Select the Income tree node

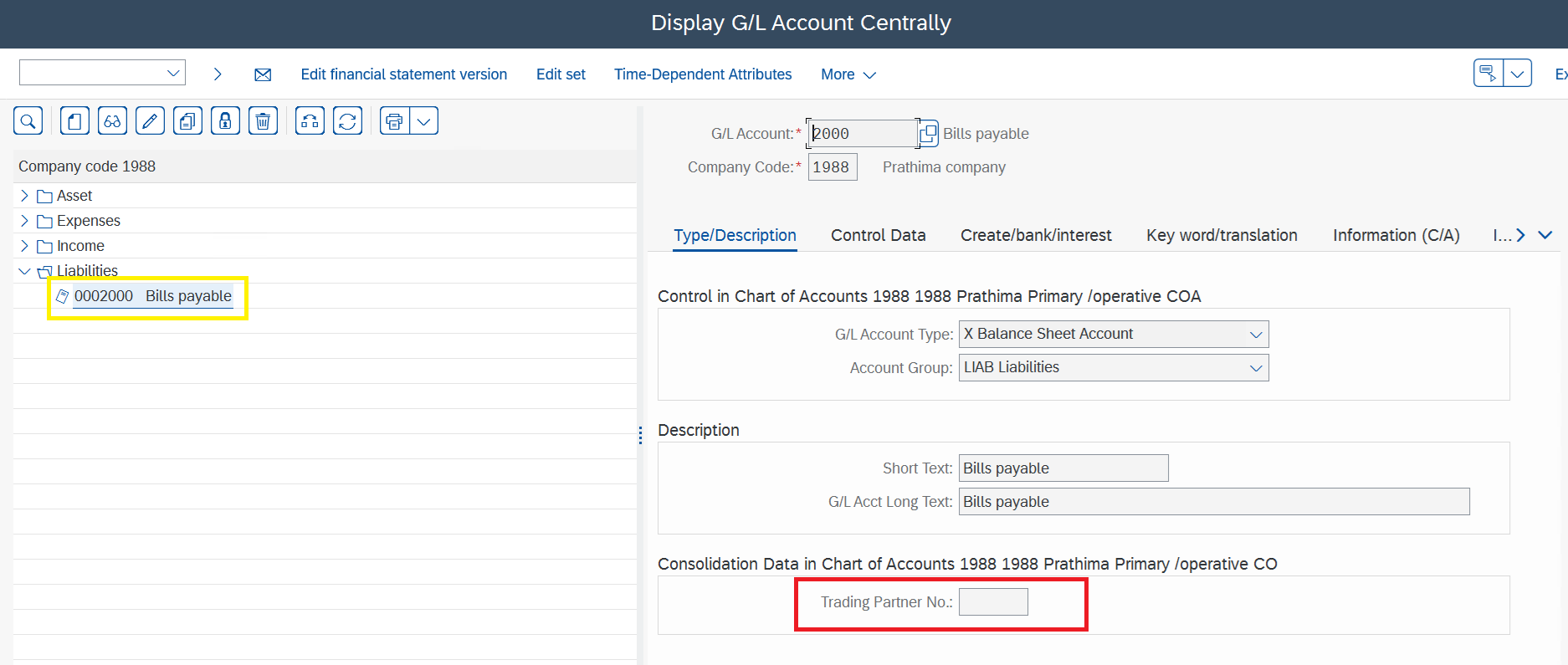[x=80, y=246]
